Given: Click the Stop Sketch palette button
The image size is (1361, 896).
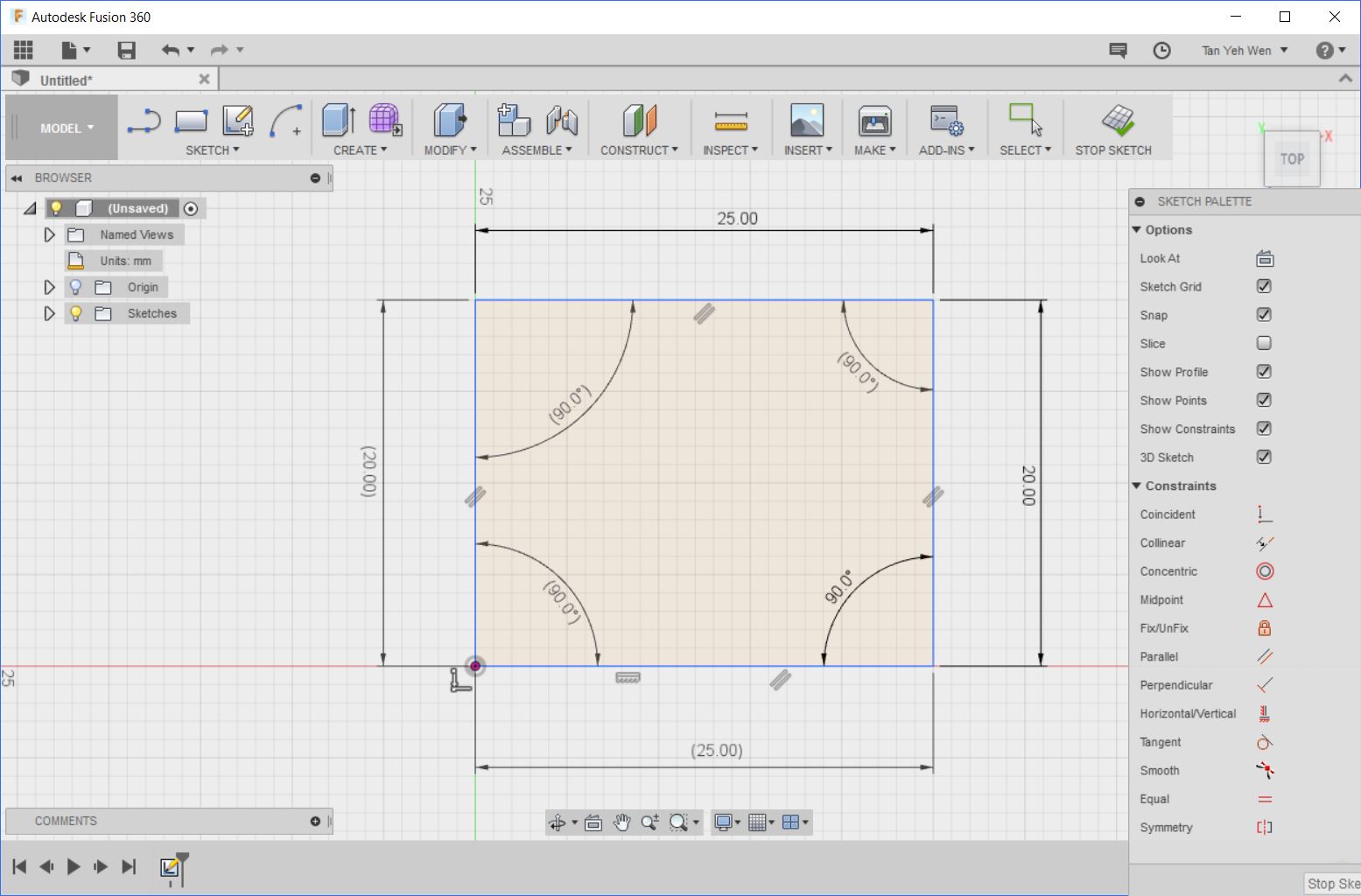Looking at the screenshot, I should click(x=1331, y=884).
